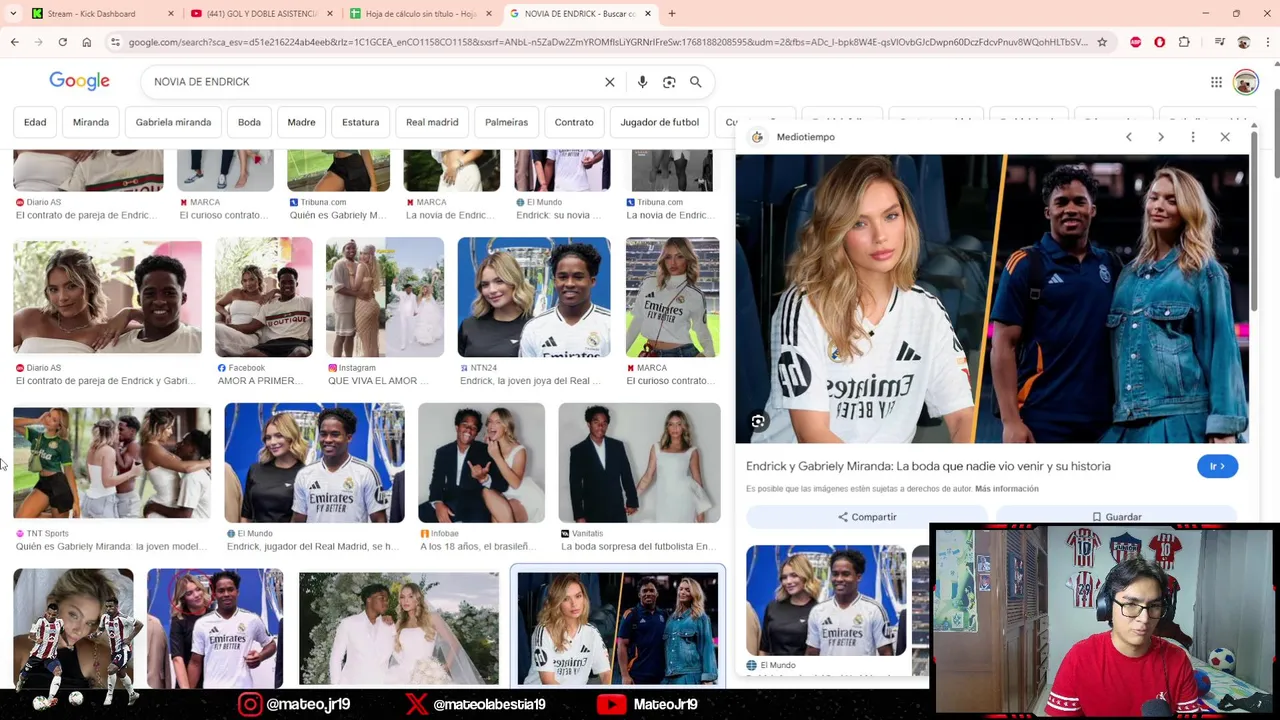Open the AdBlock extension icon
Image resolution: width=1280 pixels, height=720 pixels.
tap(1136, 42)
